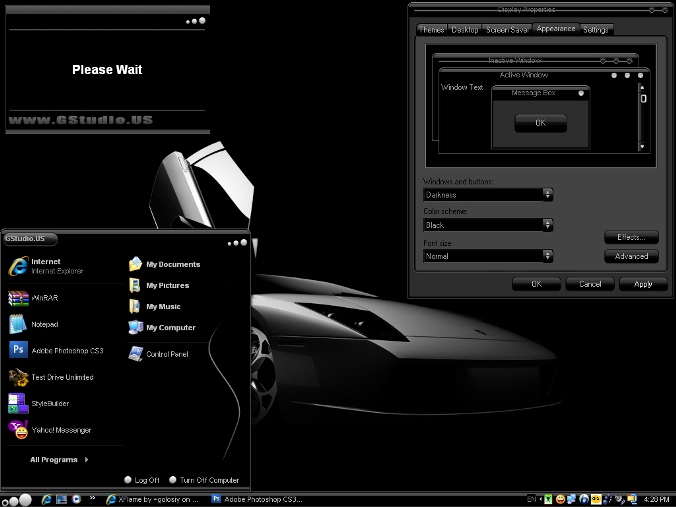Click the gray volume plug tray icon
Image resolution: width=676 pixels, height=507 pixels.
tap(620, 499)
